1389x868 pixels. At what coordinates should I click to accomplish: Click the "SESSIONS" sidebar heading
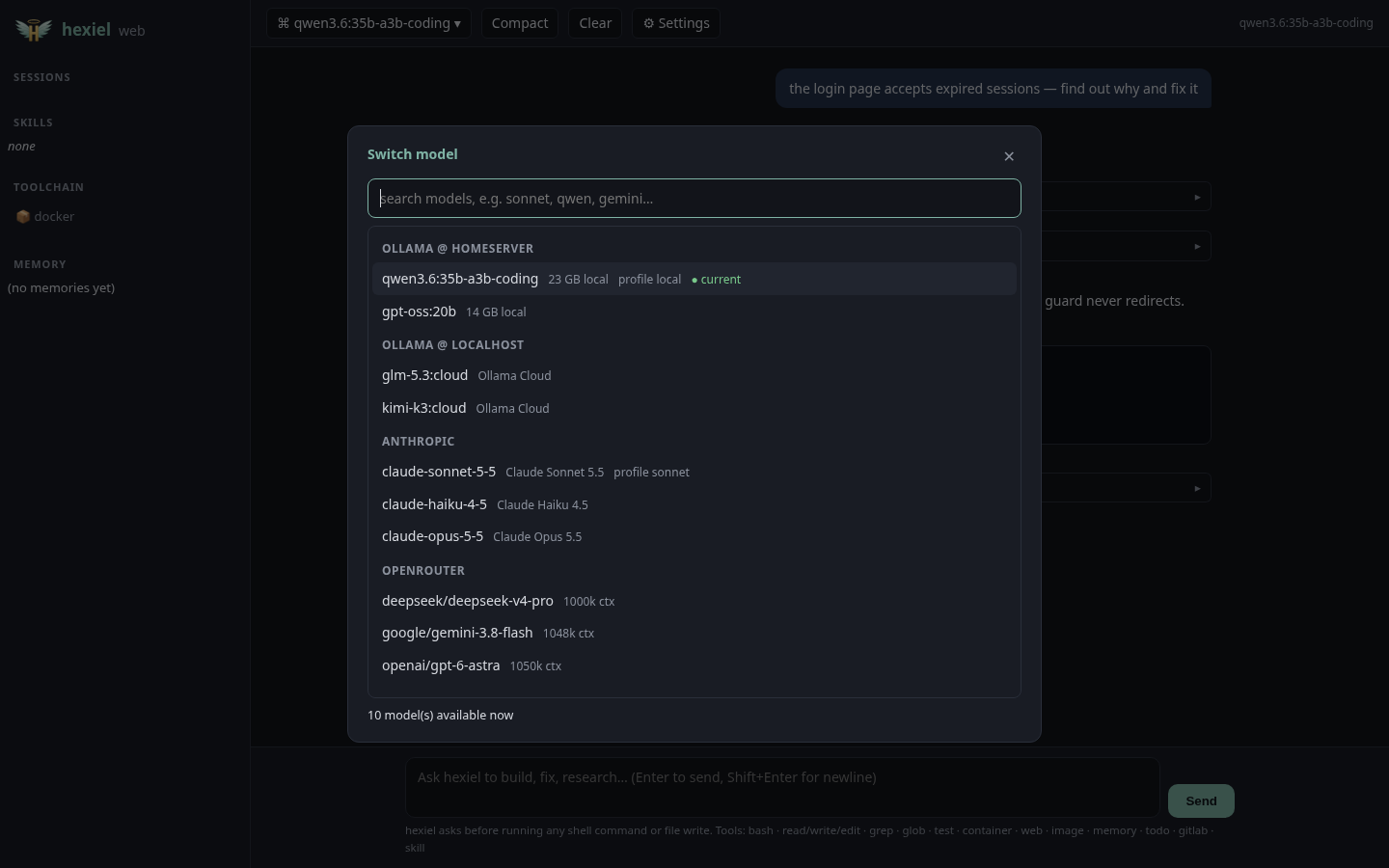(x=41, y=77)
